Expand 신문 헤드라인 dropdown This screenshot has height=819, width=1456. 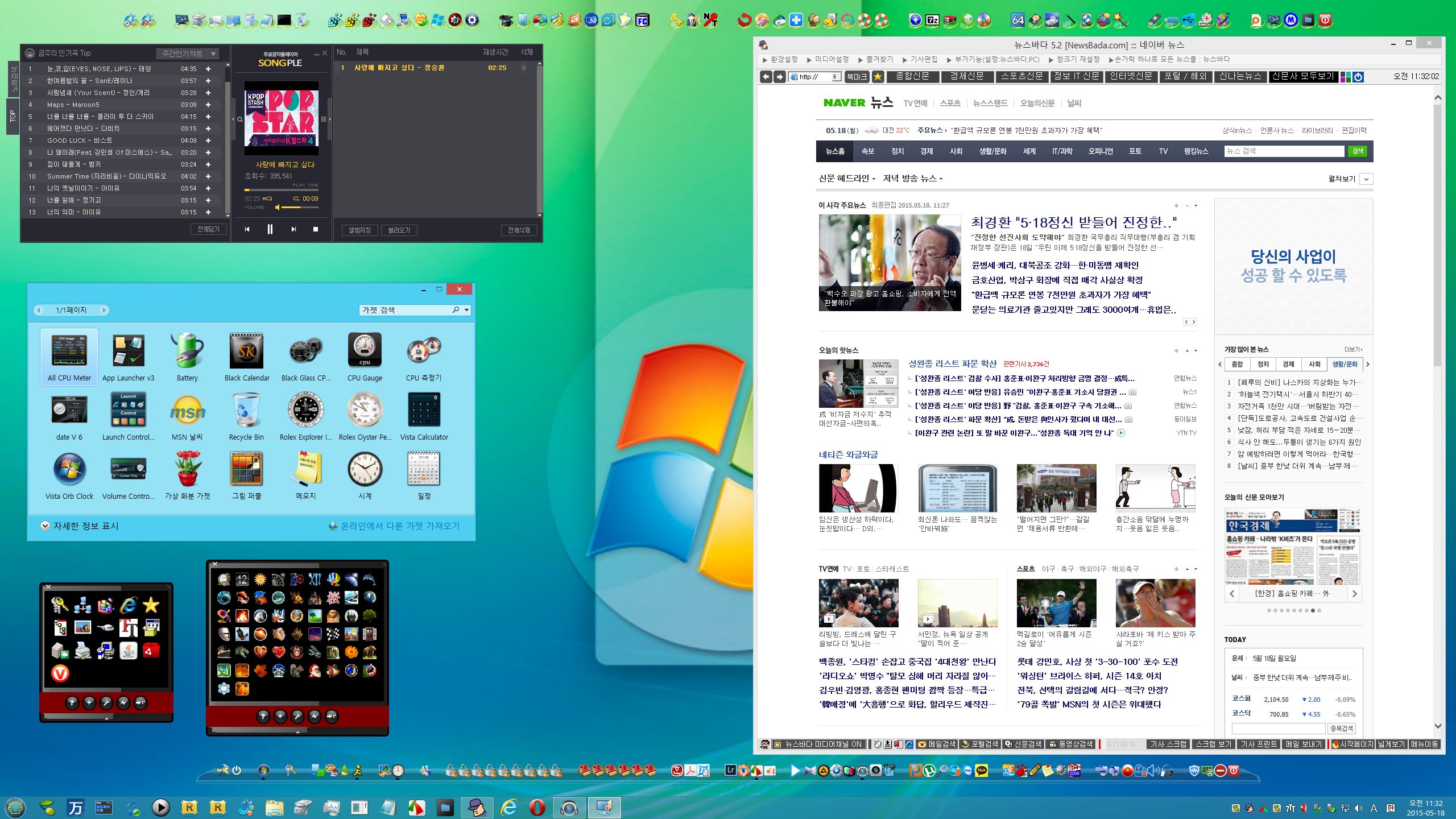(847, 179)
